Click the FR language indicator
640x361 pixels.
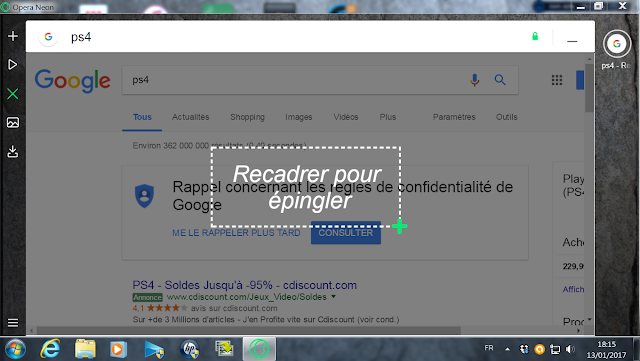click(x=489, y=348)
